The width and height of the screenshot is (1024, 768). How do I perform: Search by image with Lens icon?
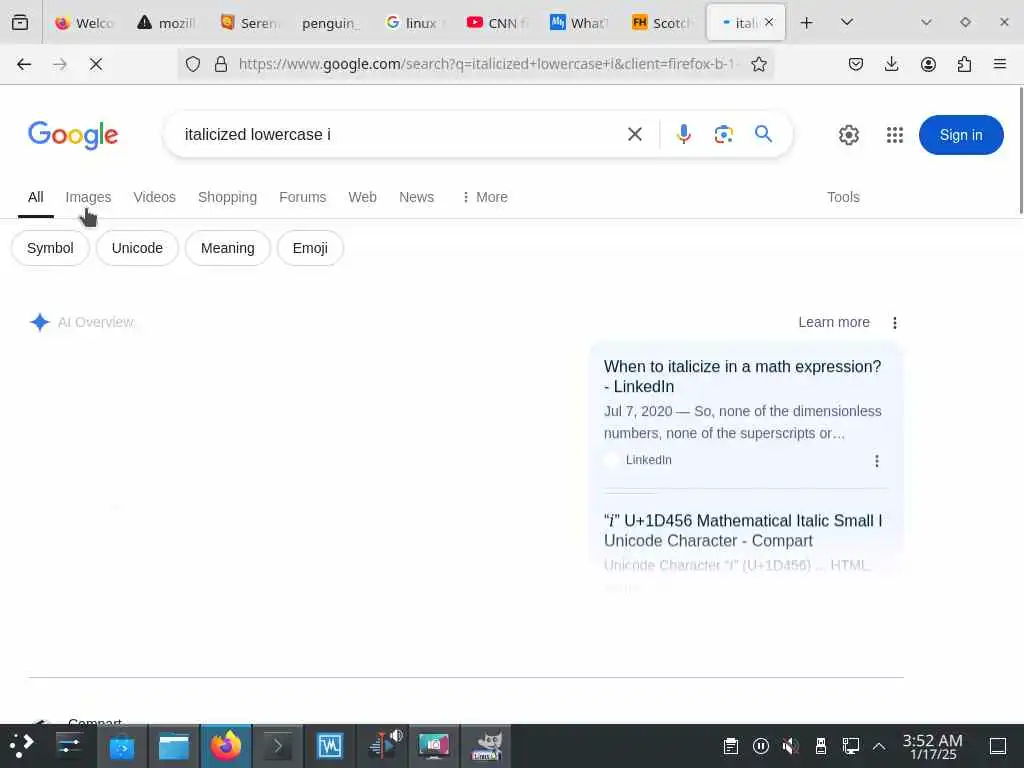coord(723,135)
